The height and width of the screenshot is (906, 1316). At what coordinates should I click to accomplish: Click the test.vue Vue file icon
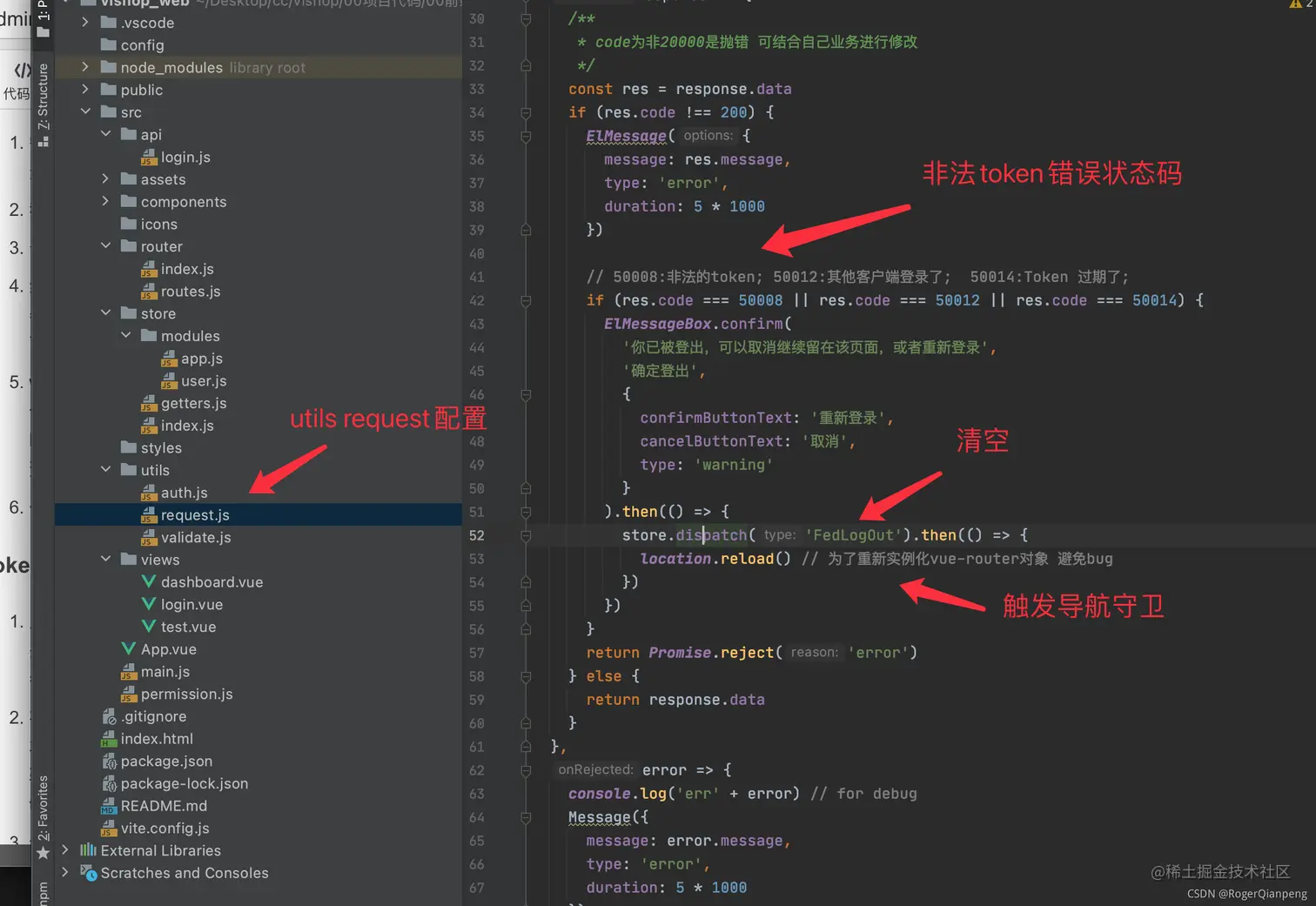(x=149, y=627)
